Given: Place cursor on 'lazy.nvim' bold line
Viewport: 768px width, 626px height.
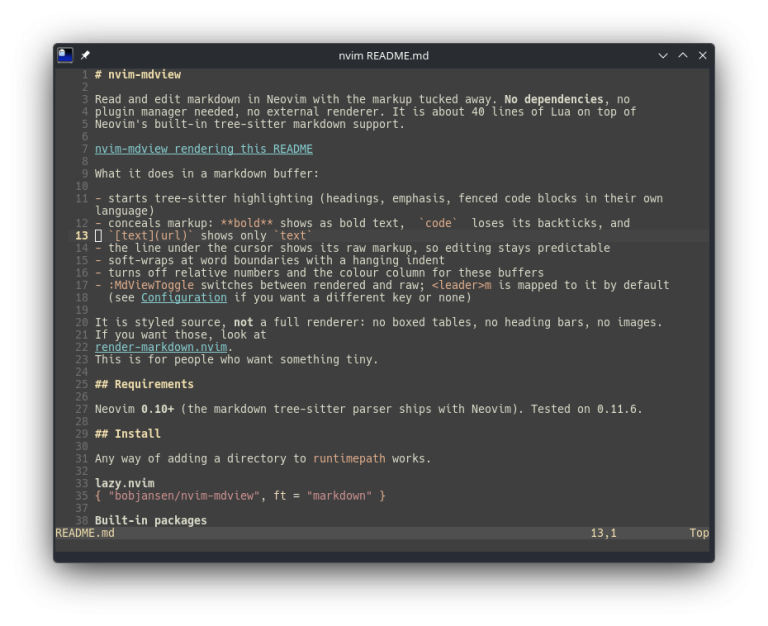Looking at the screenshot, I should pyautogui.click(x=124, y=483).
